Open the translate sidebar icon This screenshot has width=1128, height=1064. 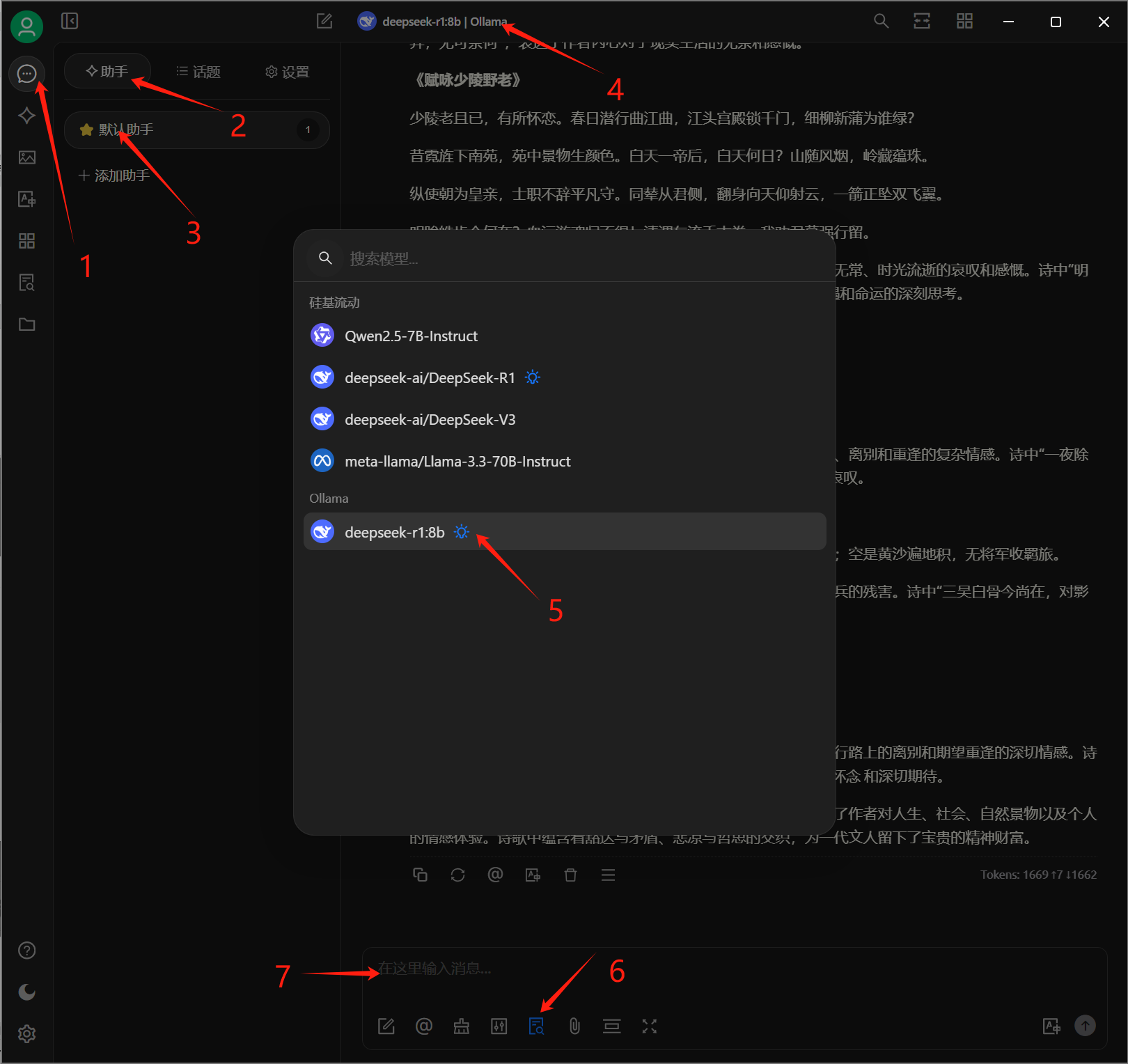pyautogui.click(x=26, y=199)
